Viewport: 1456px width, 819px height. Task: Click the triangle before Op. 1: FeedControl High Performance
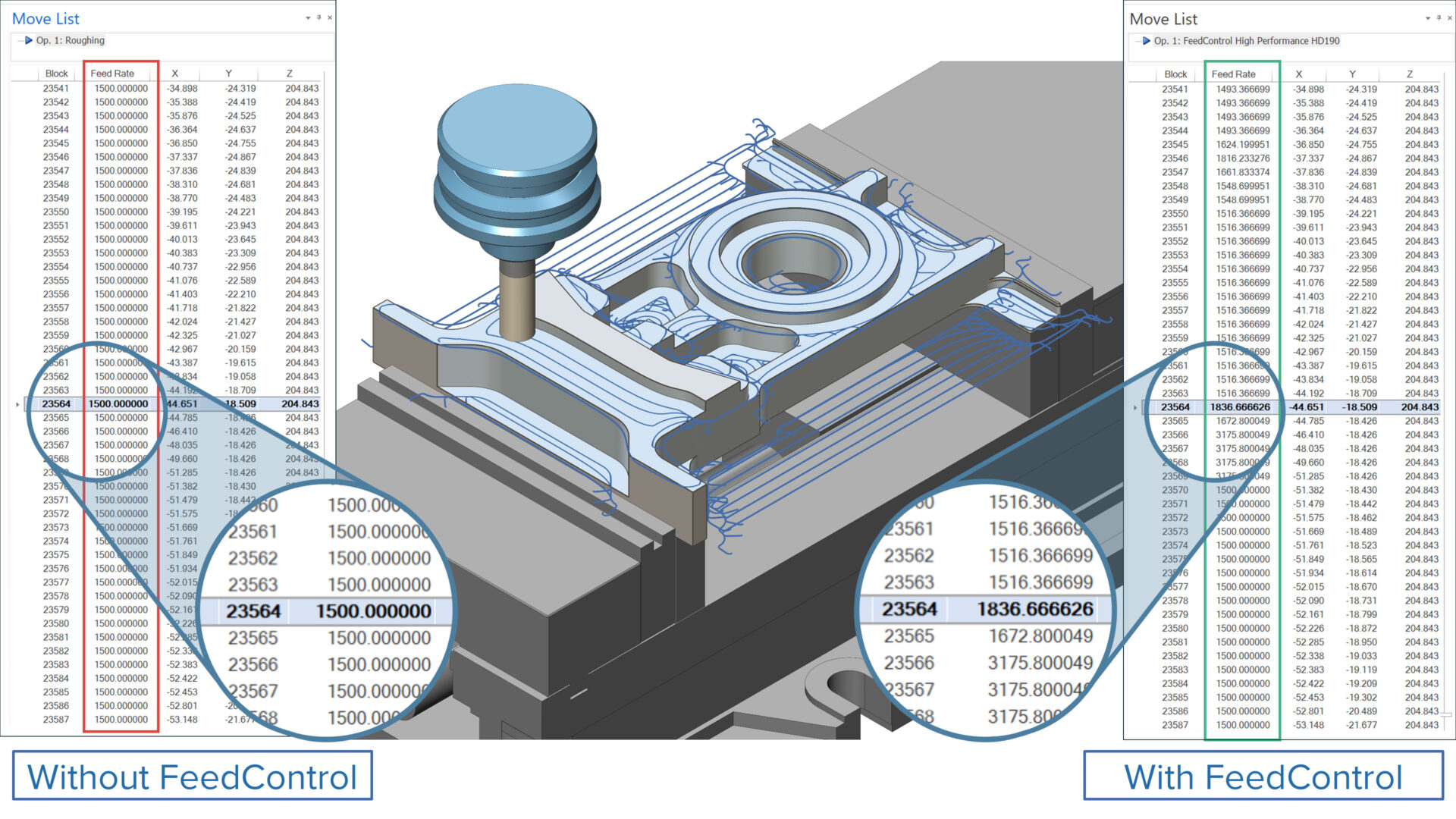[1145, 42]
